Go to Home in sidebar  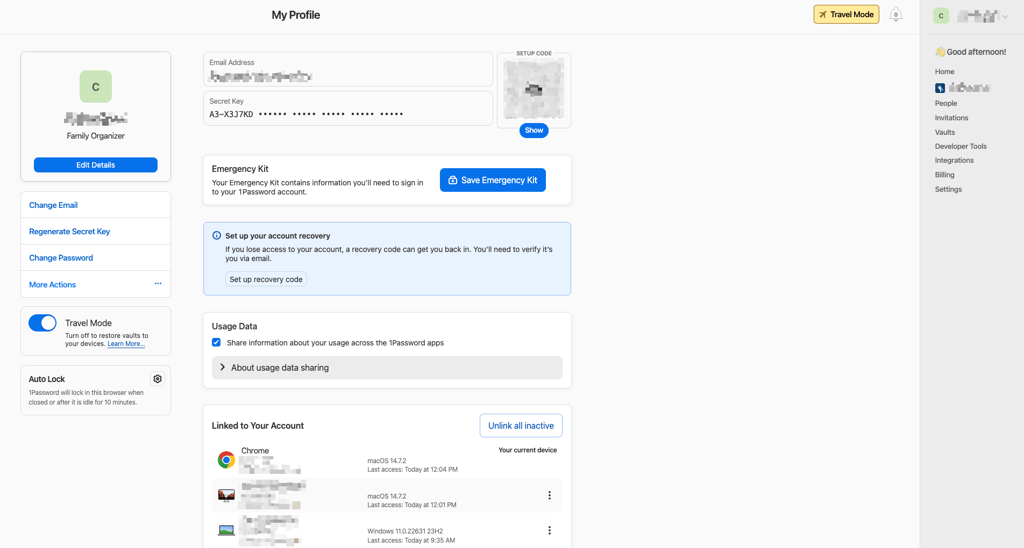pos(944,72)
